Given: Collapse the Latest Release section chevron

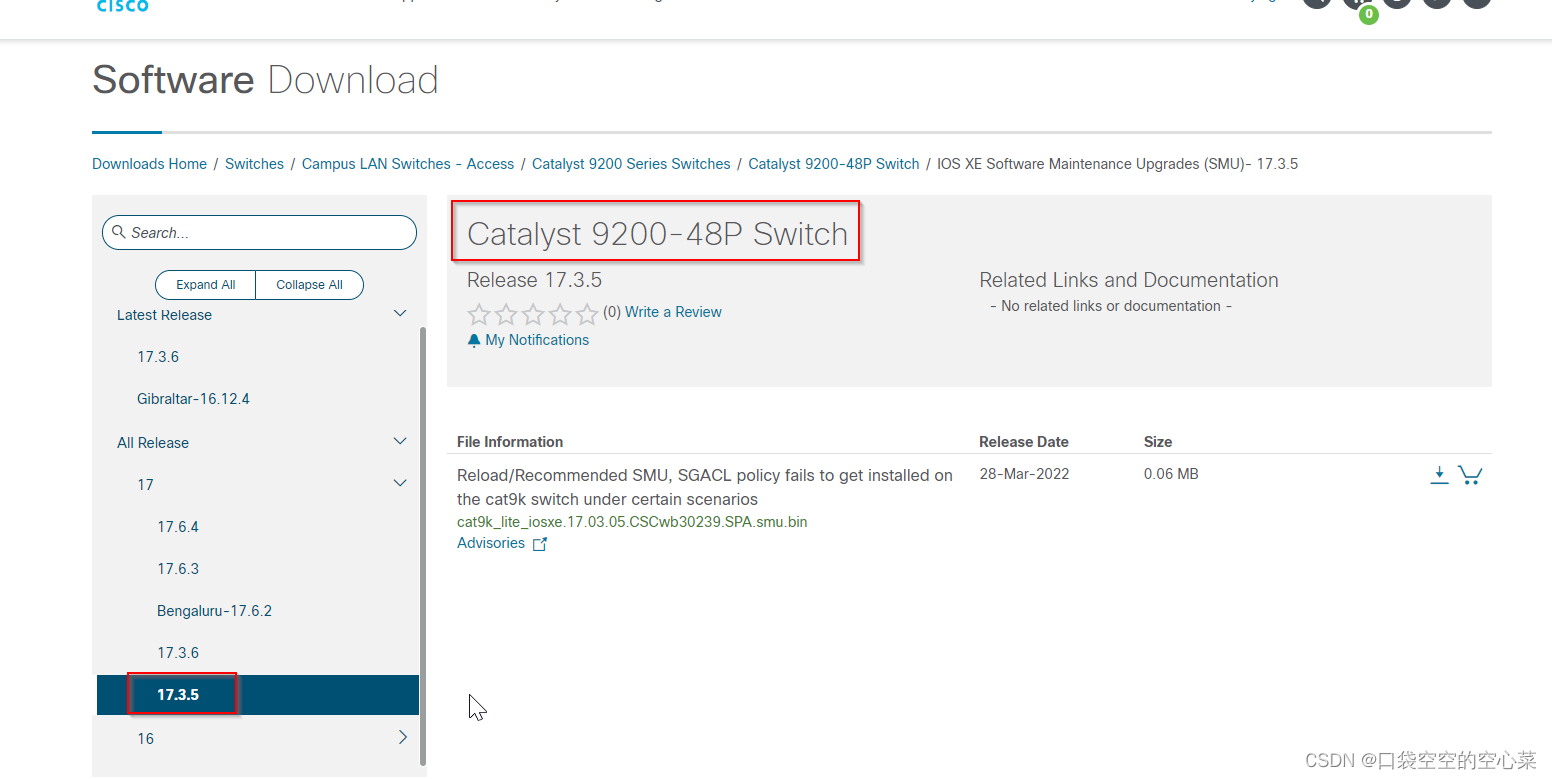Looking at the screenshot, I should pyautogui.click(x=400, y=314).
